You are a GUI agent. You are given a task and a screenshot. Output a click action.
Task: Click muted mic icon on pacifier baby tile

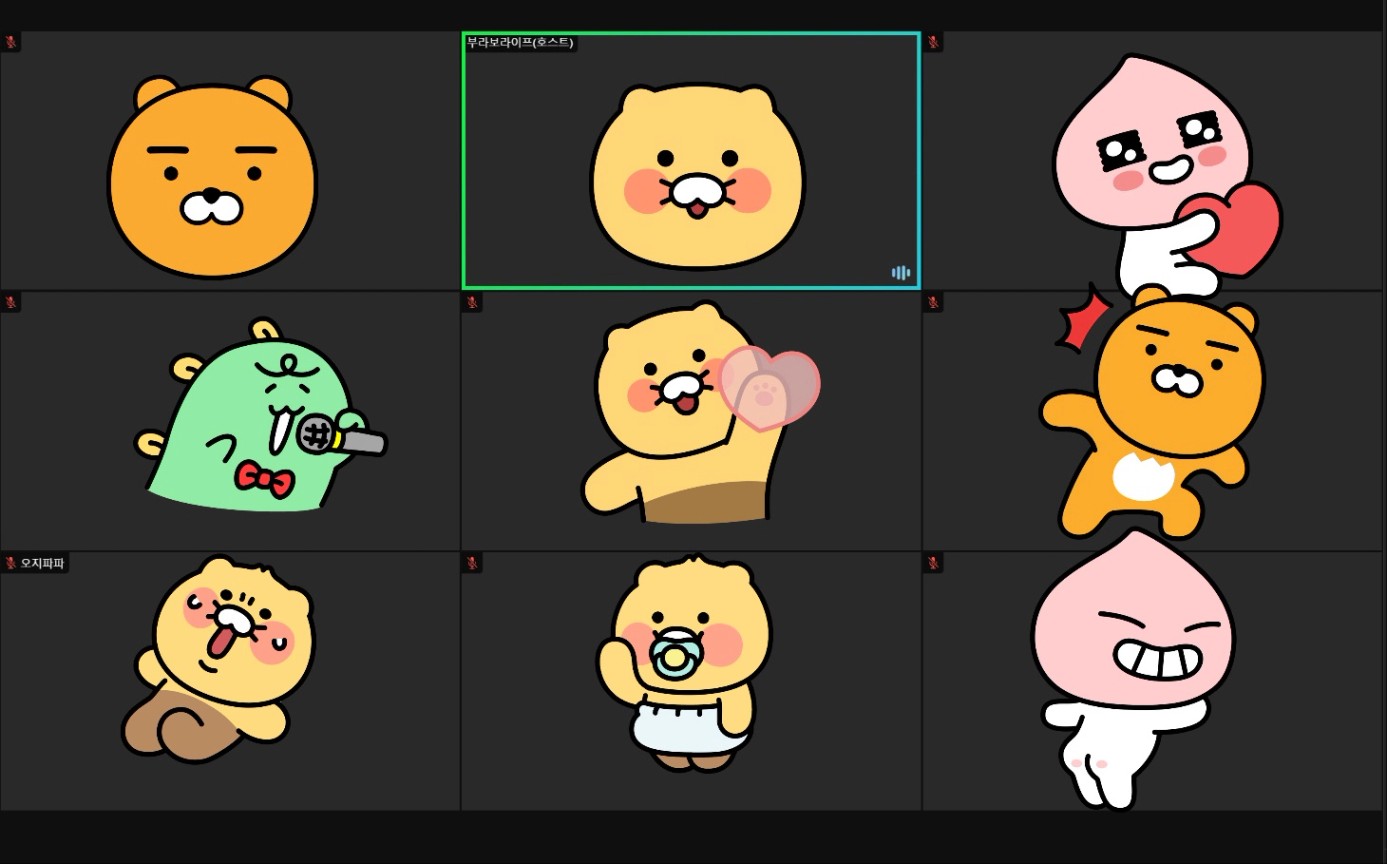[472, 563]
